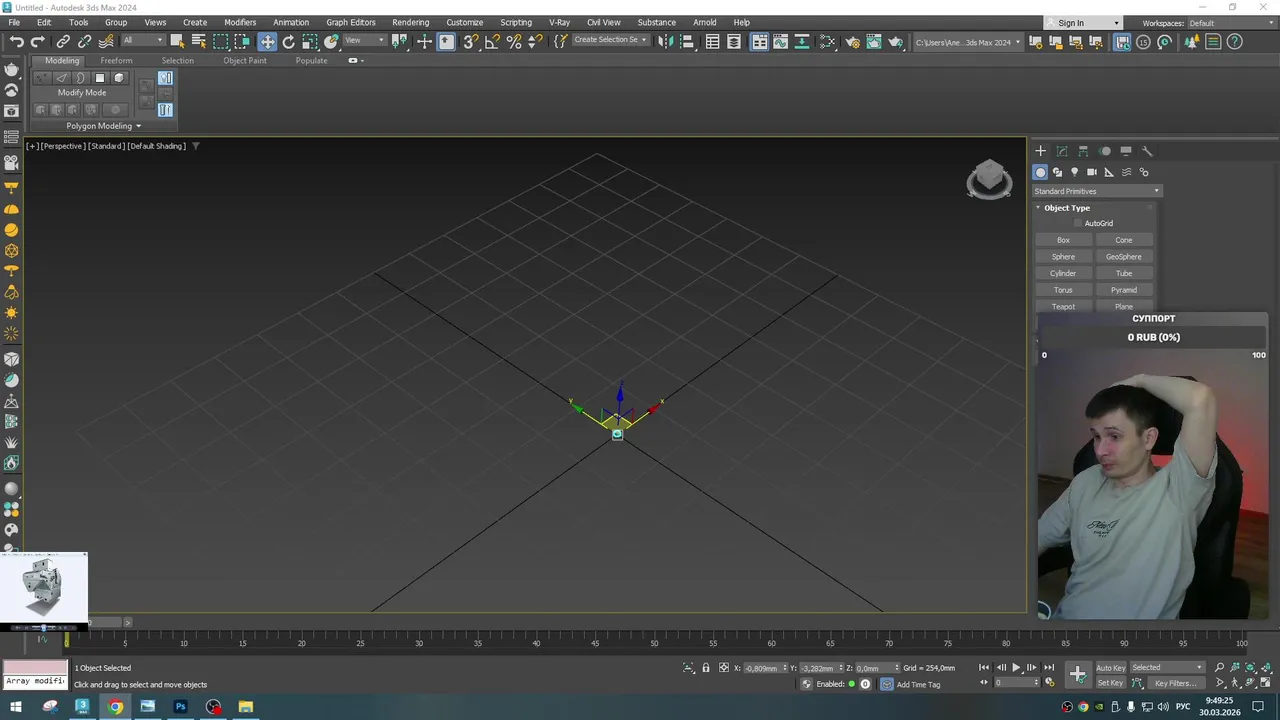1280x720 pixels.
Task: Open the reference coordinate View dropdown
Action: point(365,41)
